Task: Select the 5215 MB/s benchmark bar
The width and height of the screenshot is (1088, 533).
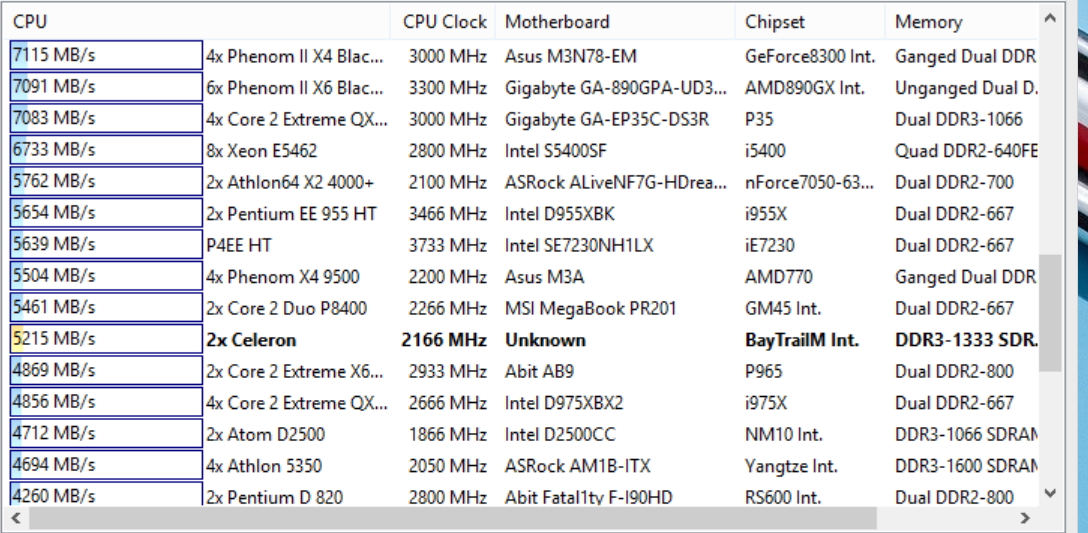Action: pos(106,339)
